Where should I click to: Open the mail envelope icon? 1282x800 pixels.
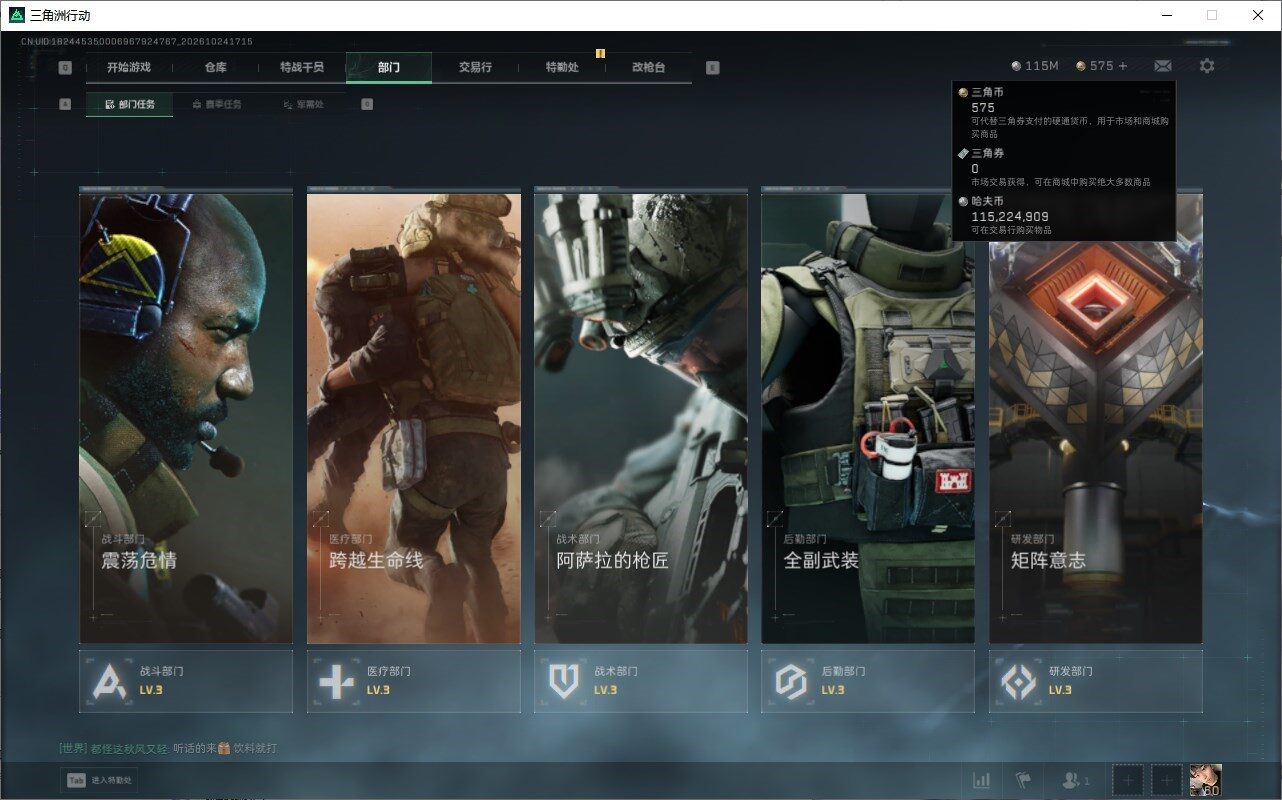pyautogui.click(x=1163, y=66)
